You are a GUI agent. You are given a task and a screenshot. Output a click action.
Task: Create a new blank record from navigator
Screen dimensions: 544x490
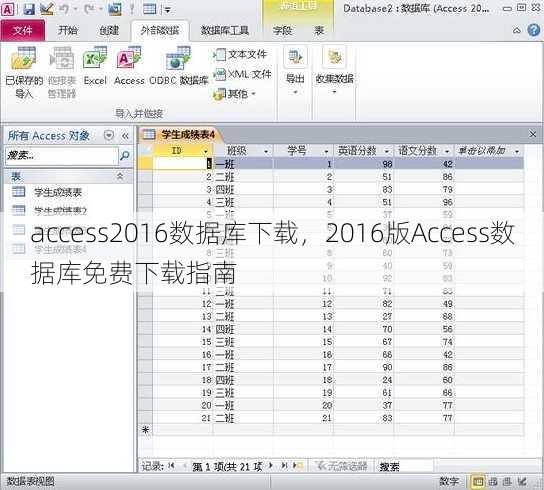[x=298, y=466]
